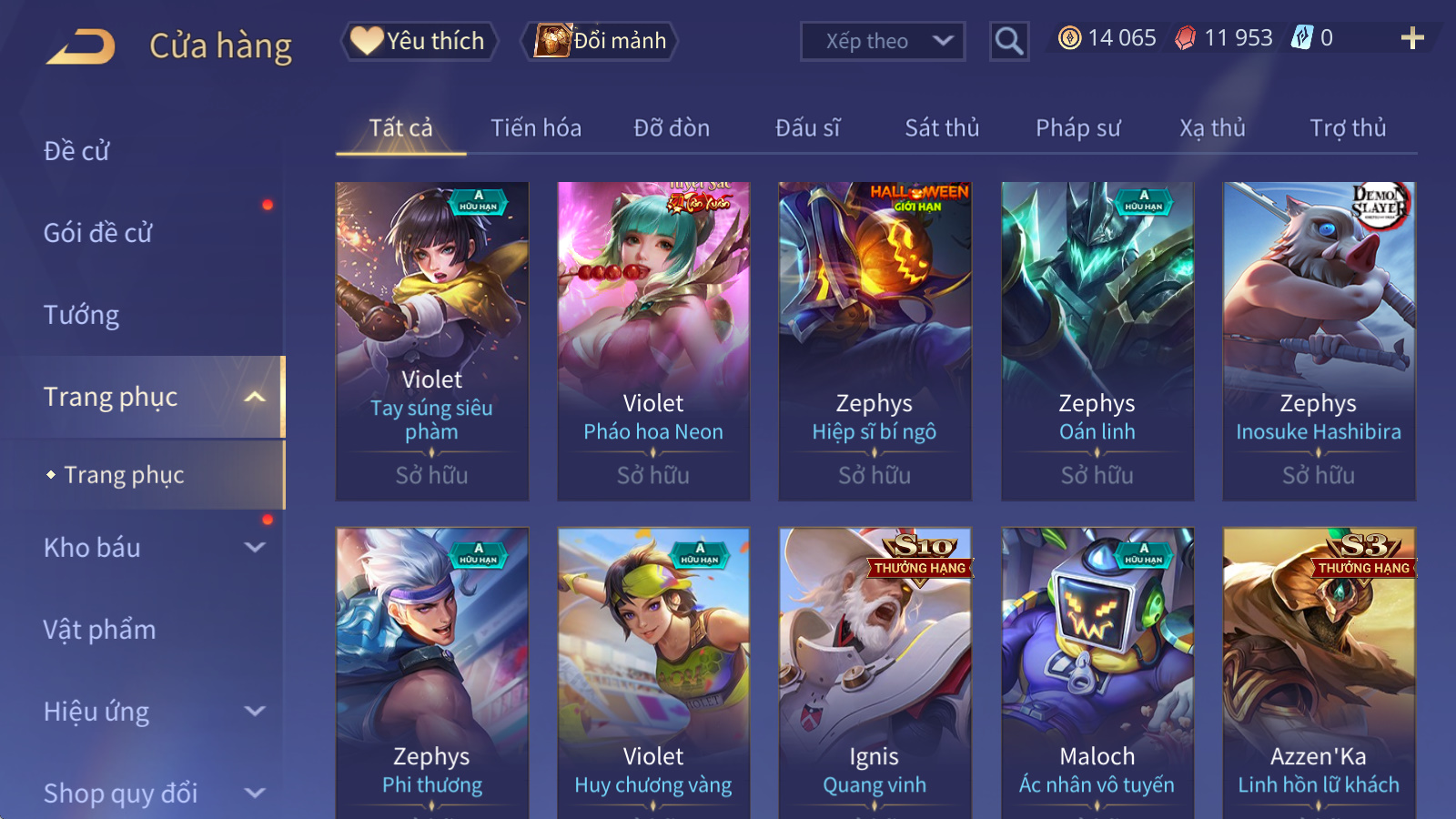This screenshot has width=1456, height=819.
Task: Switch to the Sát thủ tab
Action: [x=942, y=128]
